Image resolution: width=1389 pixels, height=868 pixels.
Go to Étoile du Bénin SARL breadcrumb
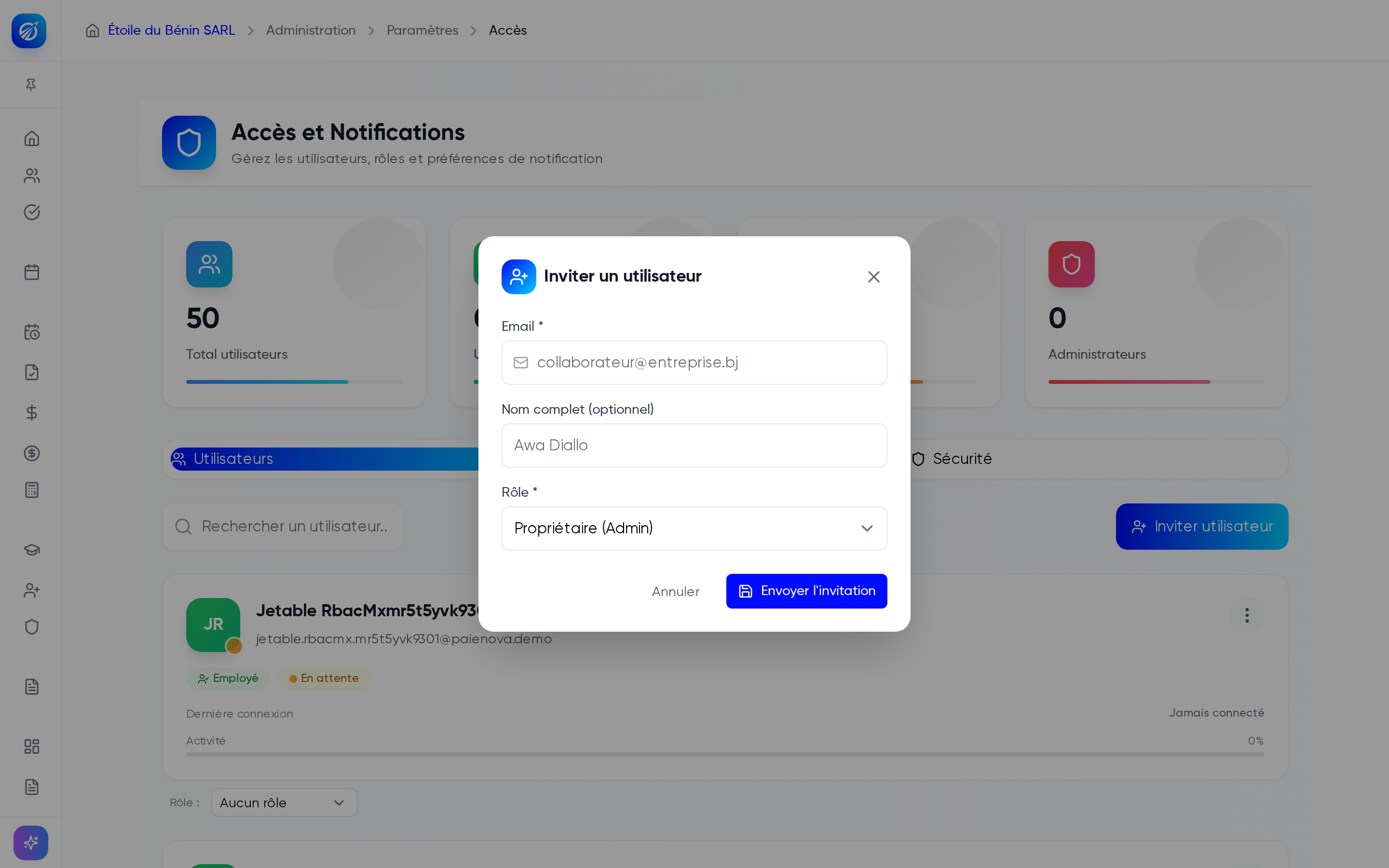(172, 30)
